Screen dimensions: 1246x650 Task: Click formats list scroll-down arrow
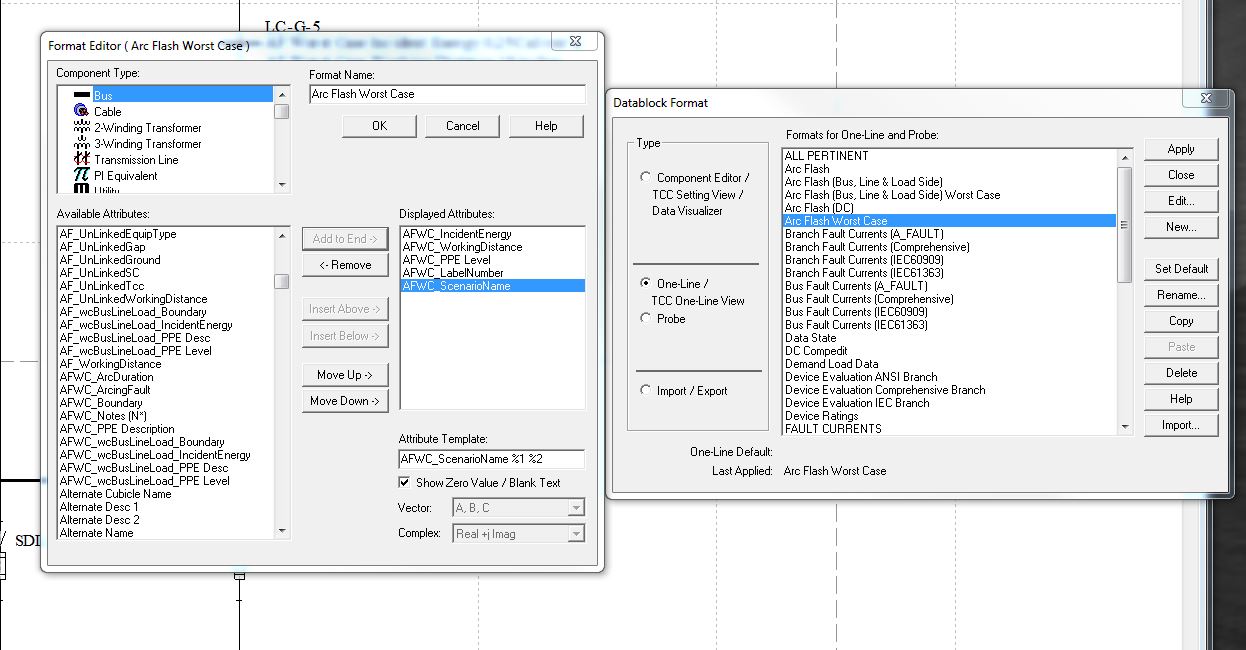pyautogui.click(x=1124, y=427)
